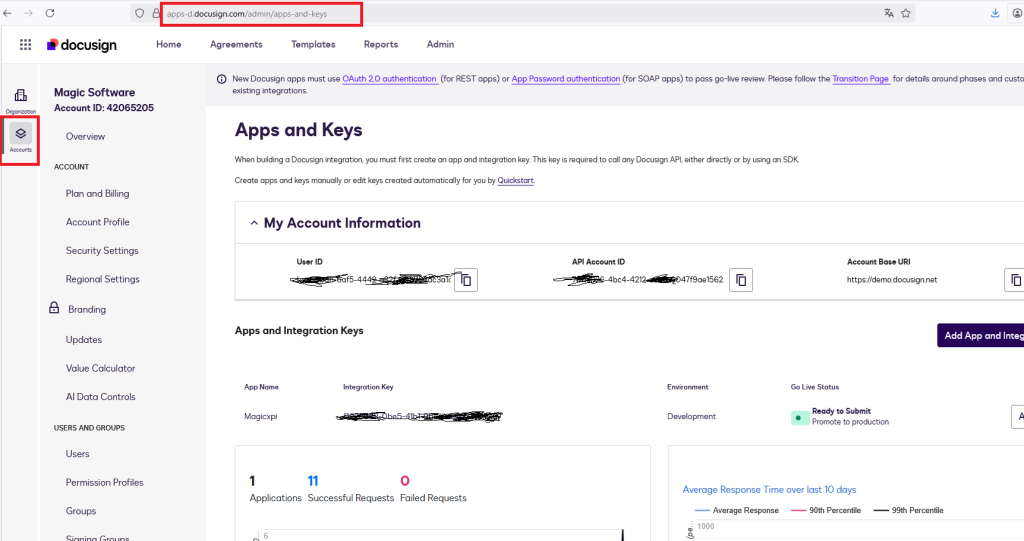Open the Reports tab
Image resolution: width=1024 pixels, height=541 pixels.
point(381,44)
